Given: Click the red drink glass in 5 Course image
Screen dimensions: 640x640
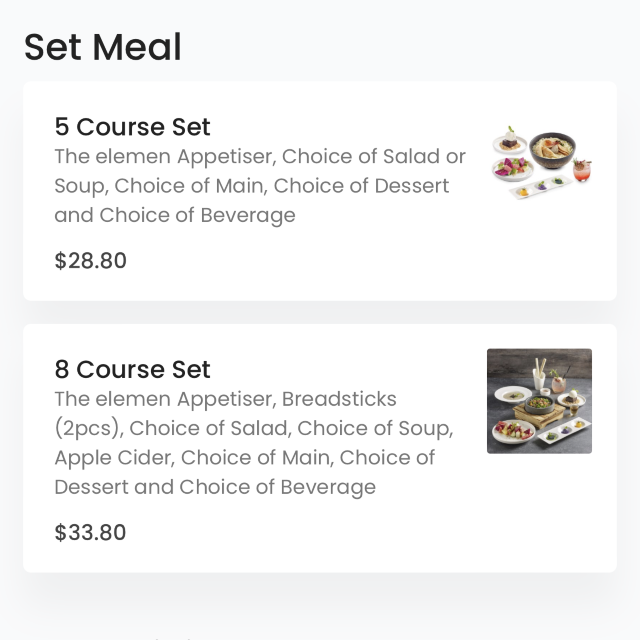Looking at the screenshot, I should [582, 170].
